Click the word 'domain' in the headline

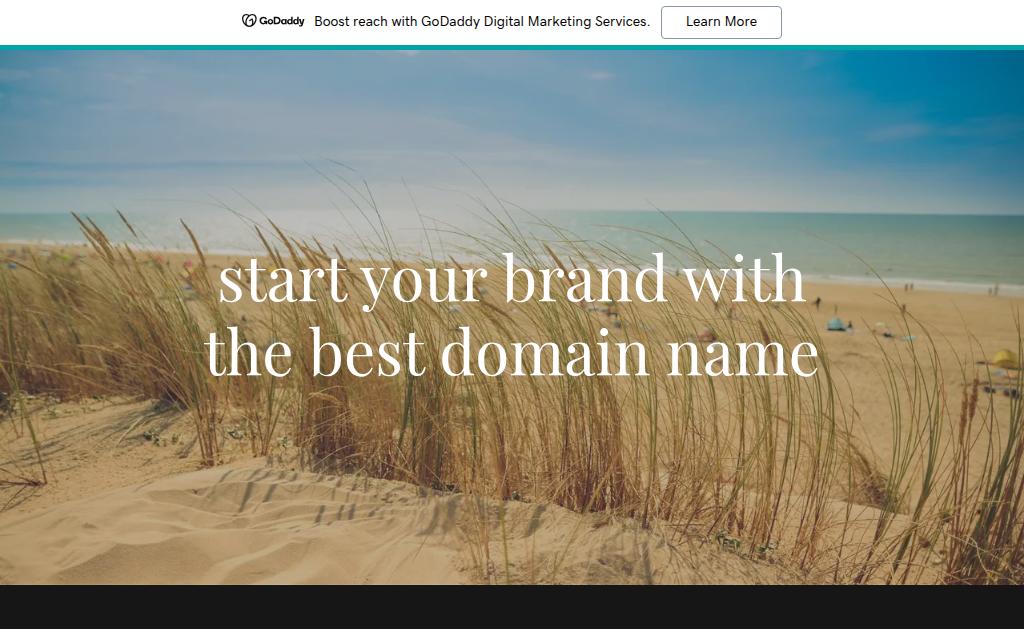(x=545, y=352)
